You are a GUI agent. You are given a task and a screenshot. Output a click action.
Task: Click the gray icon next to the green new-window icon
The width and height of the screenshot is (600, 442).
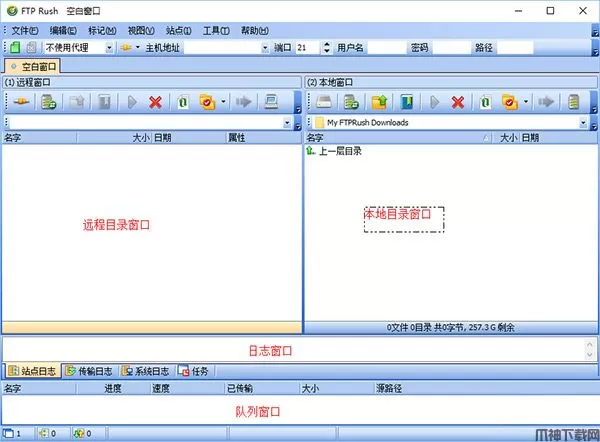(31, 47)
